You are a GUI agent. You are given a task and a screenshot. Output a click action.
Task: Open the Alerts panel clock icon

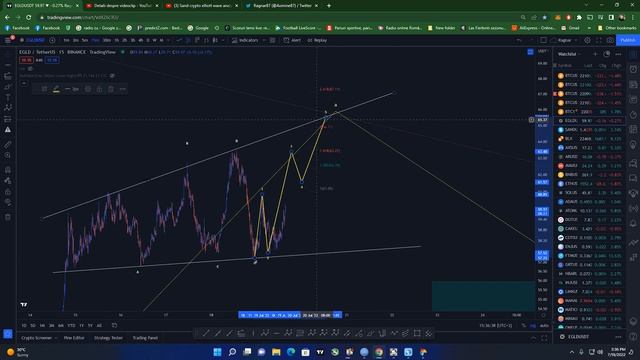pyautogui.click(x=633, y=69)
